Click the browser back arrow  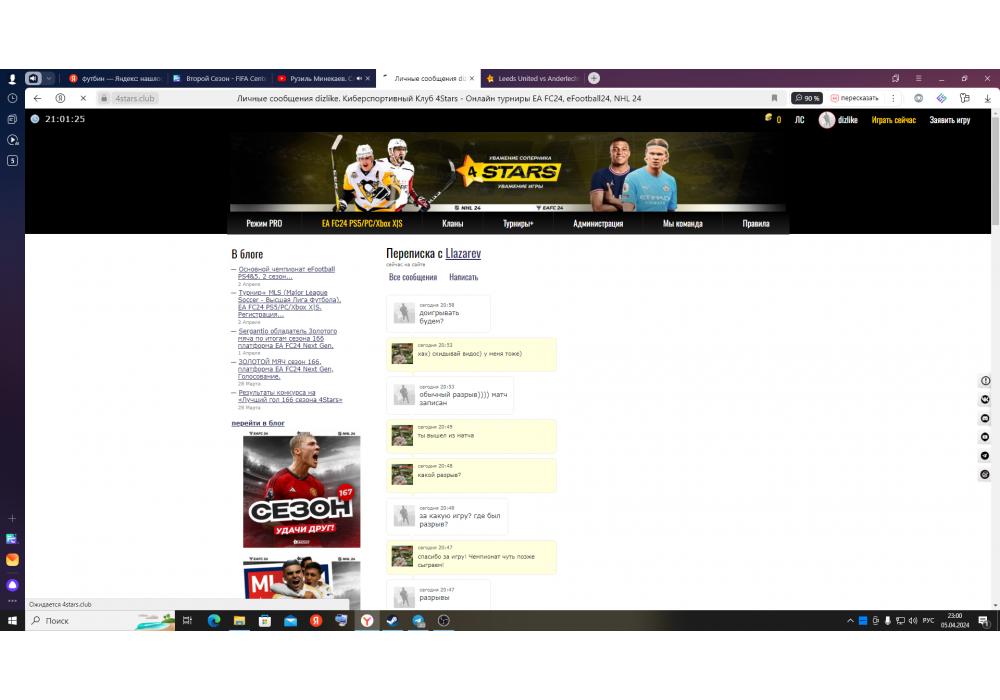(x=37, y=98)
